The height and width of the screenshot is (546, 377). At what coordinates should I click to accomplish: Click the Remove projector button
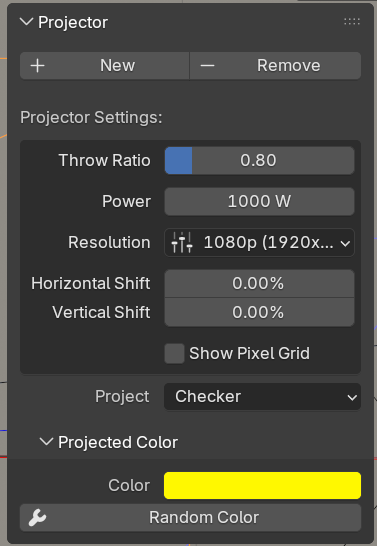(276, 65)
